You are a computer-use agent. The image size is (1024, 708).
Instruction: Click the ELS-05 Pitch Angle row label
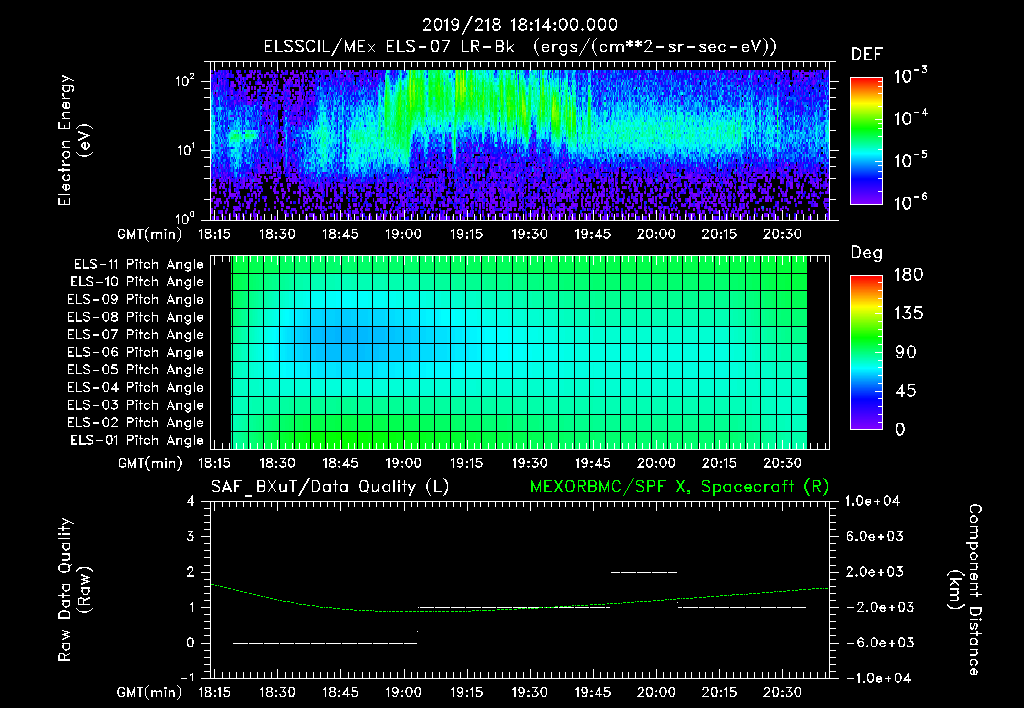135,370
